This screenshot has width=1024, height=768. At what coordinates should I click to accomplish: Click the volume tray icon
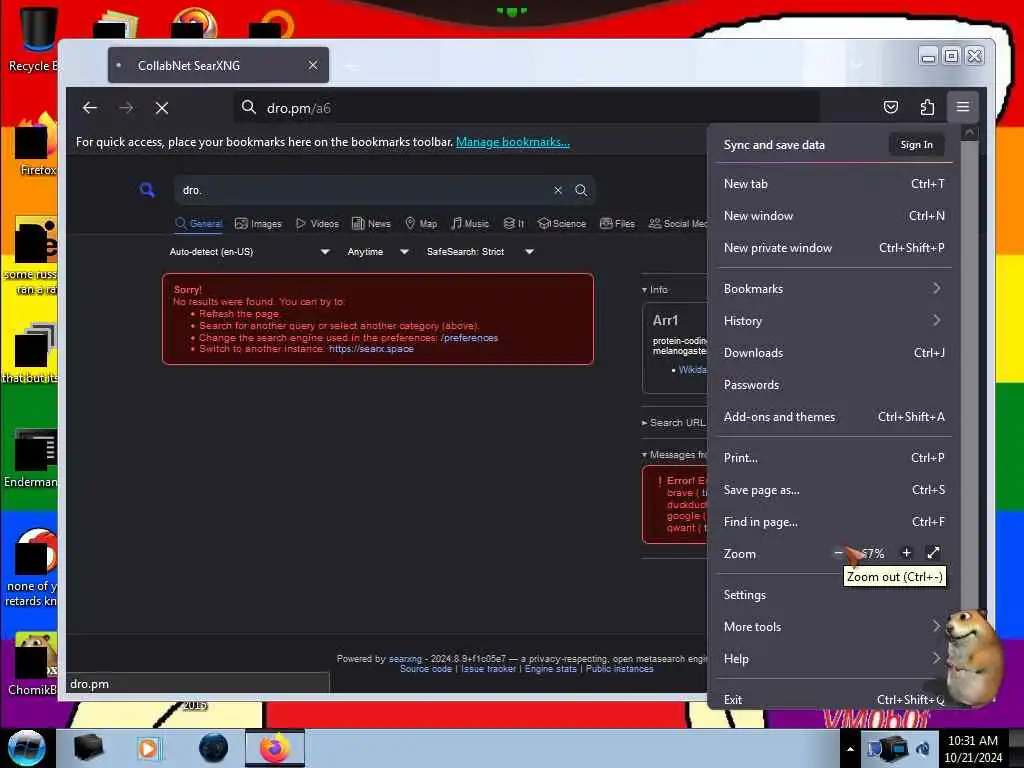click(x=922, y=748)
